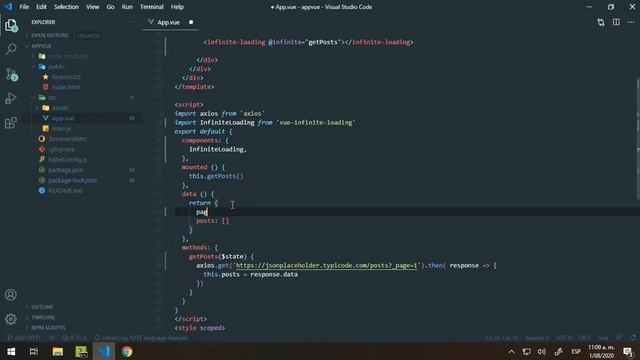This screenshot has height=360, width=640.
Task: Open the Explorer panel more actions ellipsis
Action: click(x=129, y=22)
